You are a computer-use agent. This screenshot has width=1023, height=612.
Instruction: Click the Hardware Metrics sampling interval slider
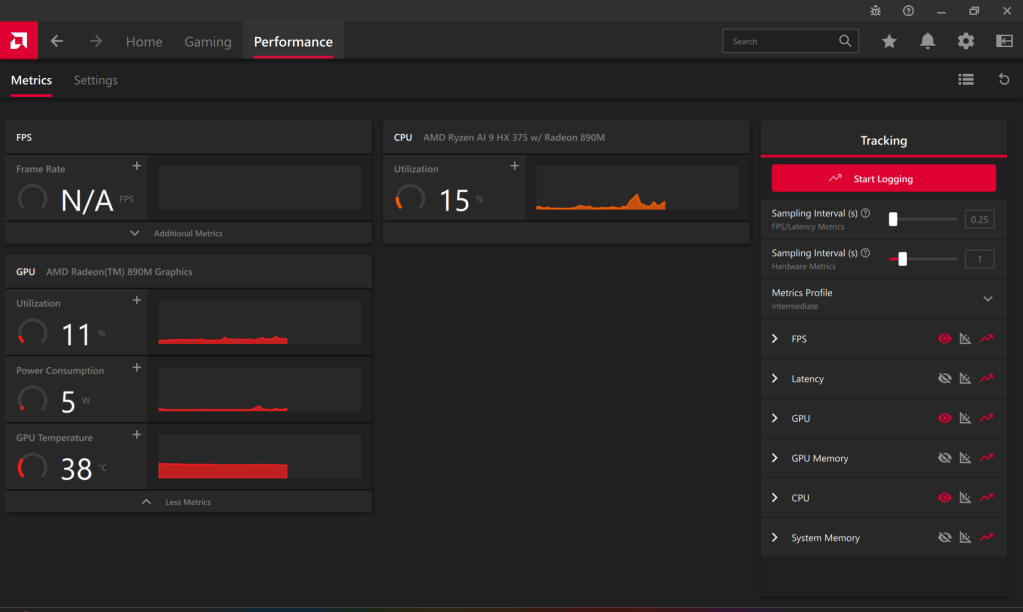(x=923, y=259)
